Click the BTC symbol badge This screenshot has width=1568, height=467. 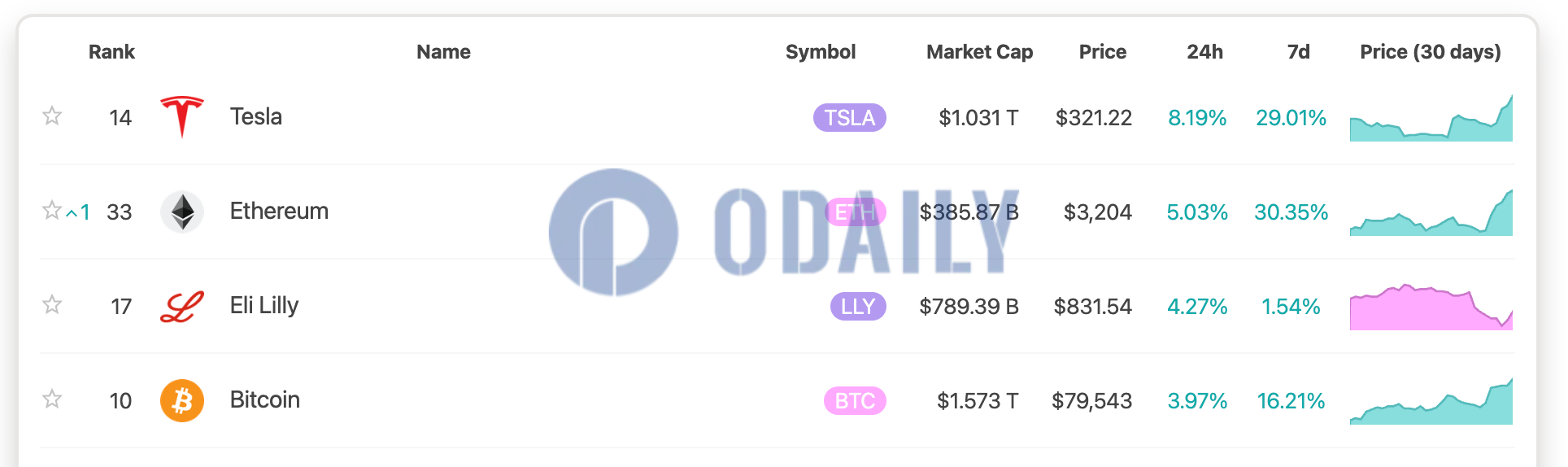pyautogui.click(x=855, y=401)
